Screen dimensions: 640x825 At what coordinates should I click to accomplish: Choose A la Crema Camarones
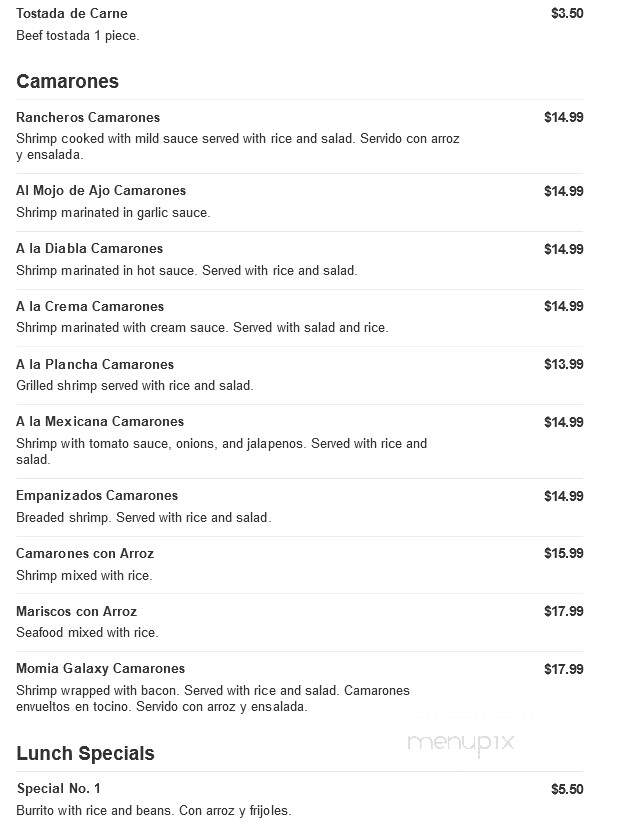point(90,306)
